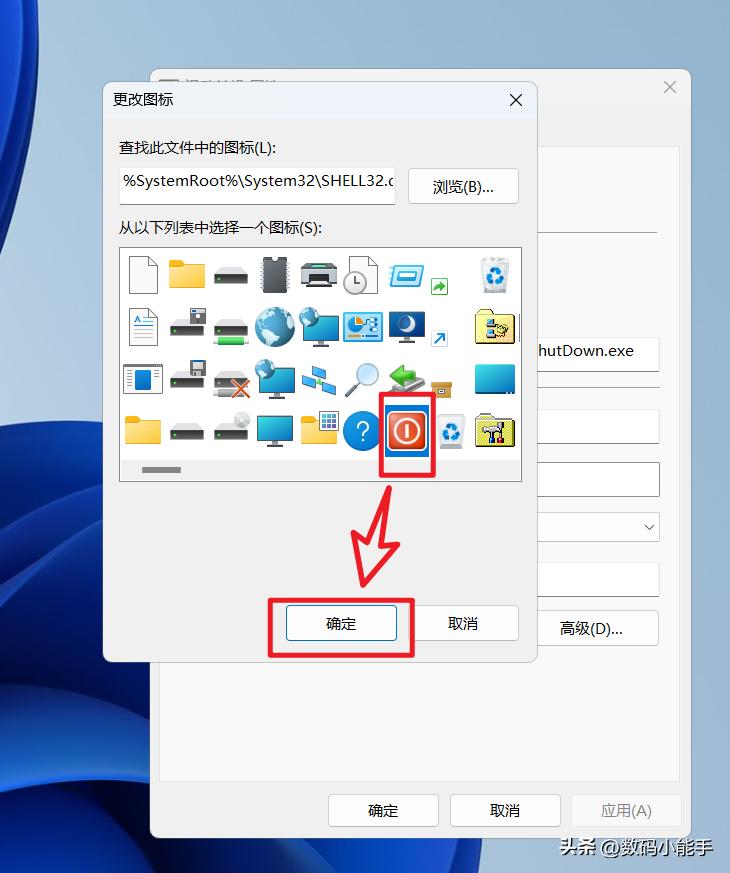Select the standalone globe icon
The height and width of the screenshot is (873, 730).
[275, 327]
